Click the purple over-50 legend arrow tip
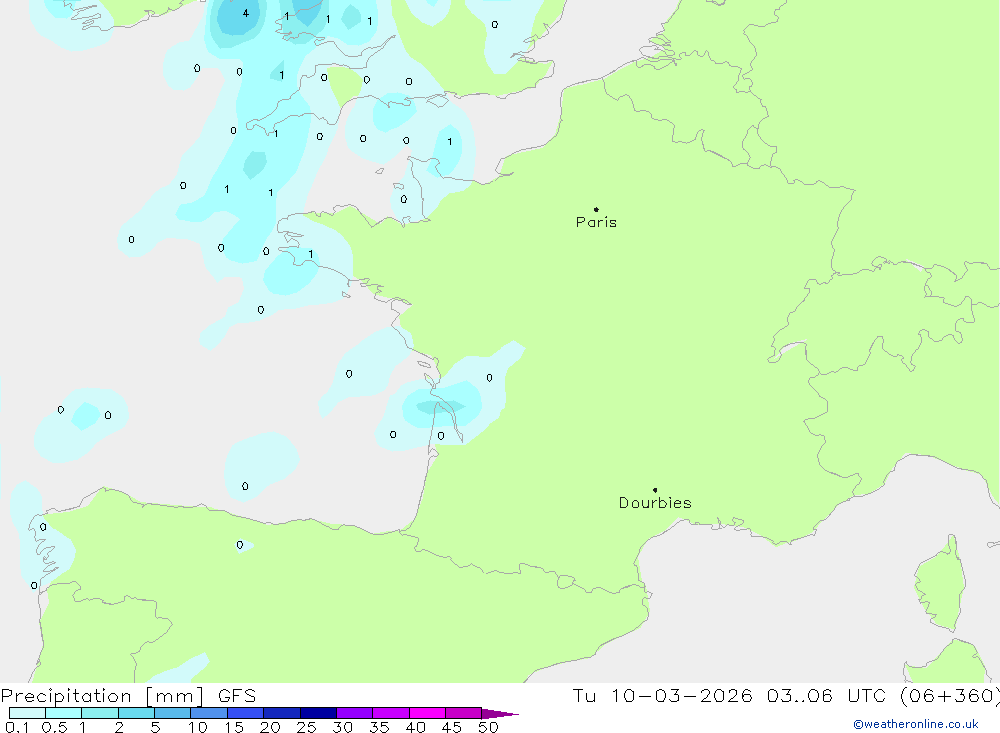This screenshot has width=1000, height=733. [501, 714]
